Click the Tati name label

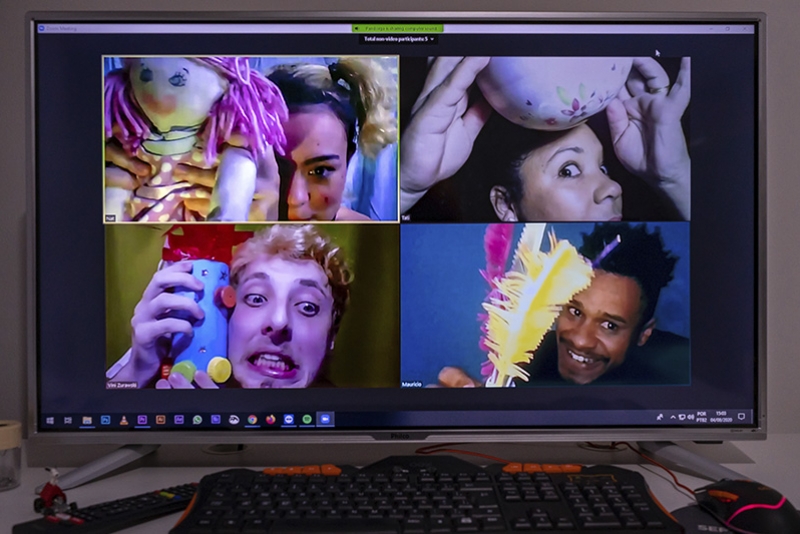coord(406,218)
